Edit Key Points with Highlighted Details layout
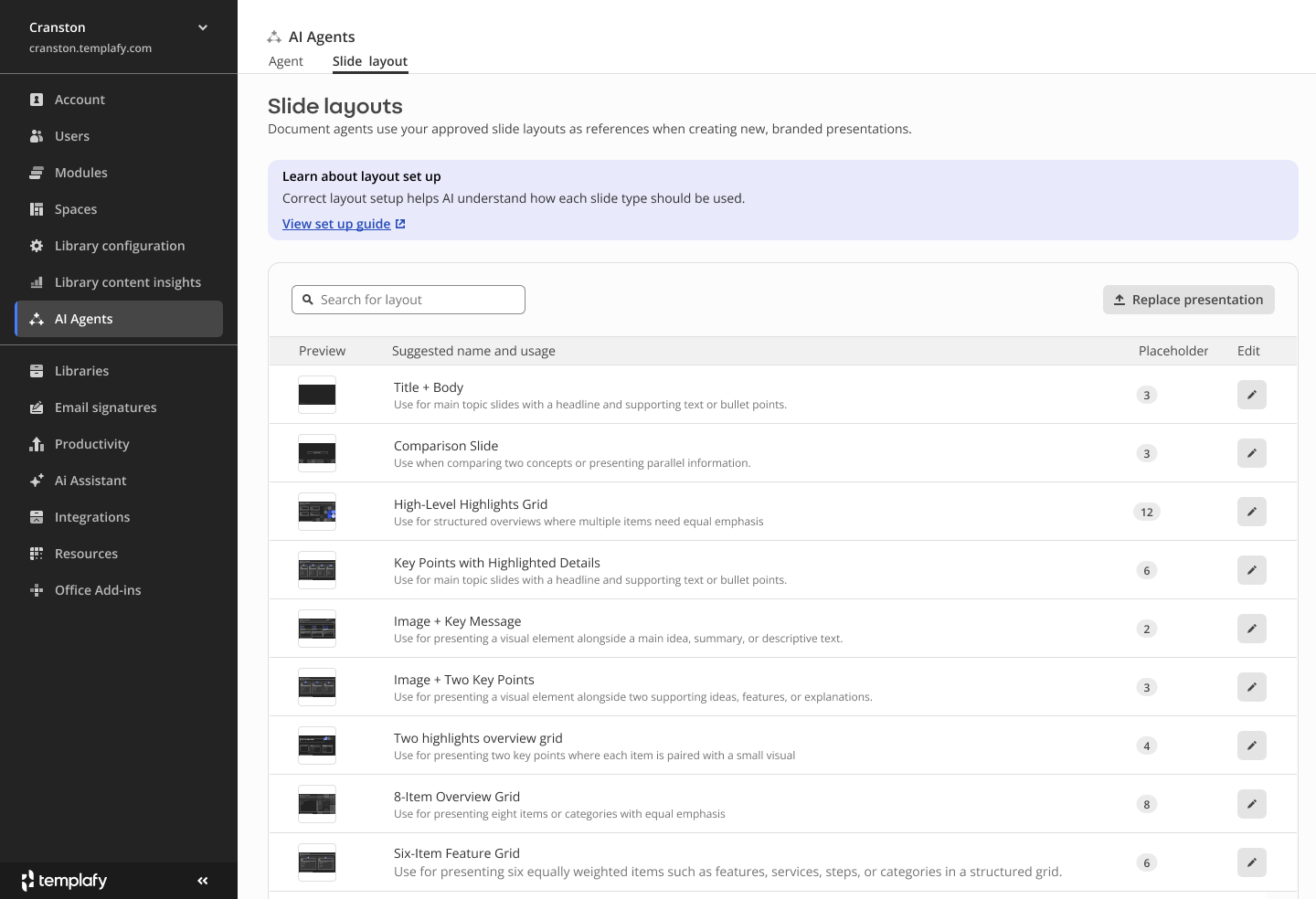 click(1251, 570)
